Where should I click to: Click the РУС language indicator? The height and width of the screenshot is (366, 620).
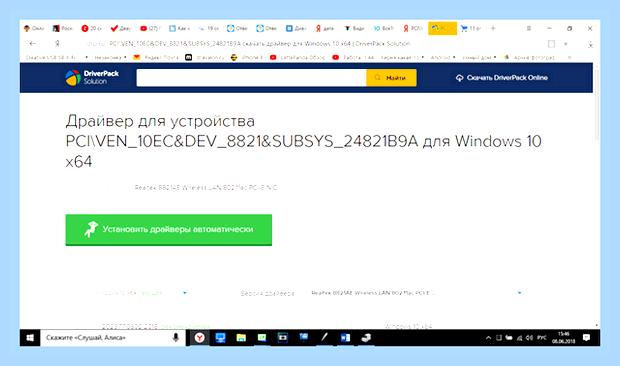[542, 338]
